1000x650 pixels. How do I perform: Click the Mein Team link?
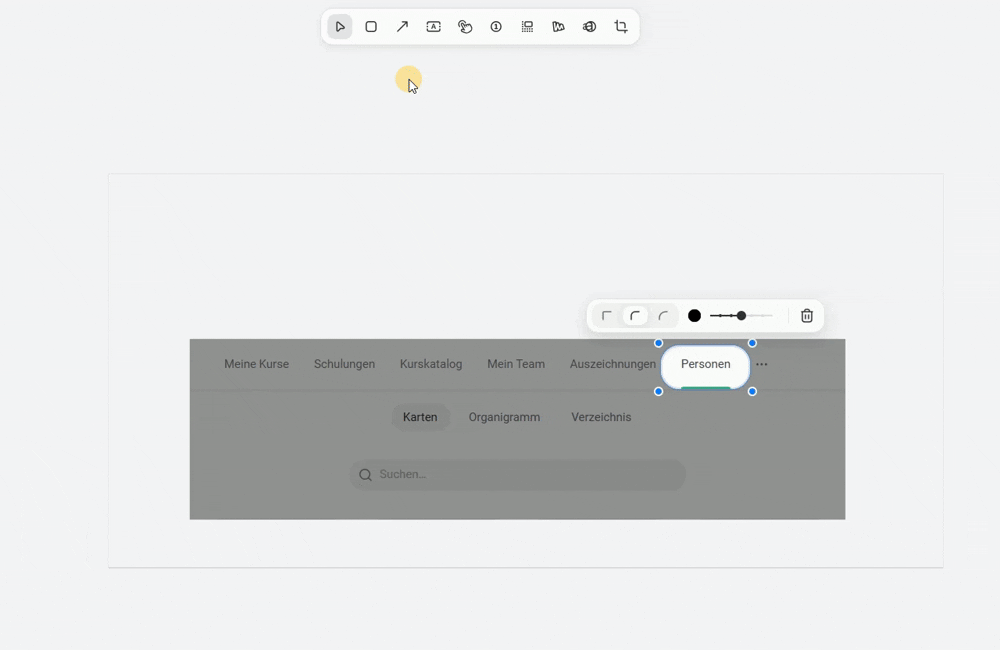[x=516, y=364]
